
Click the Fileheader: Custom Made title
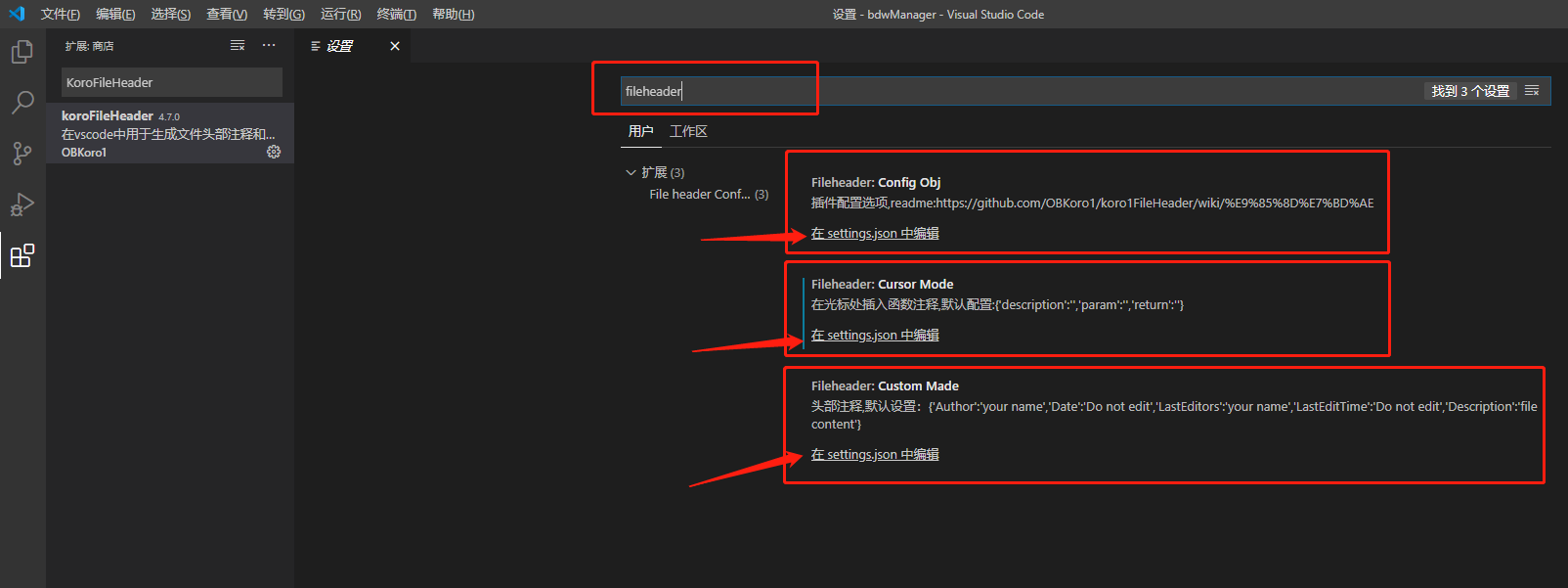[x=885, y=386]
